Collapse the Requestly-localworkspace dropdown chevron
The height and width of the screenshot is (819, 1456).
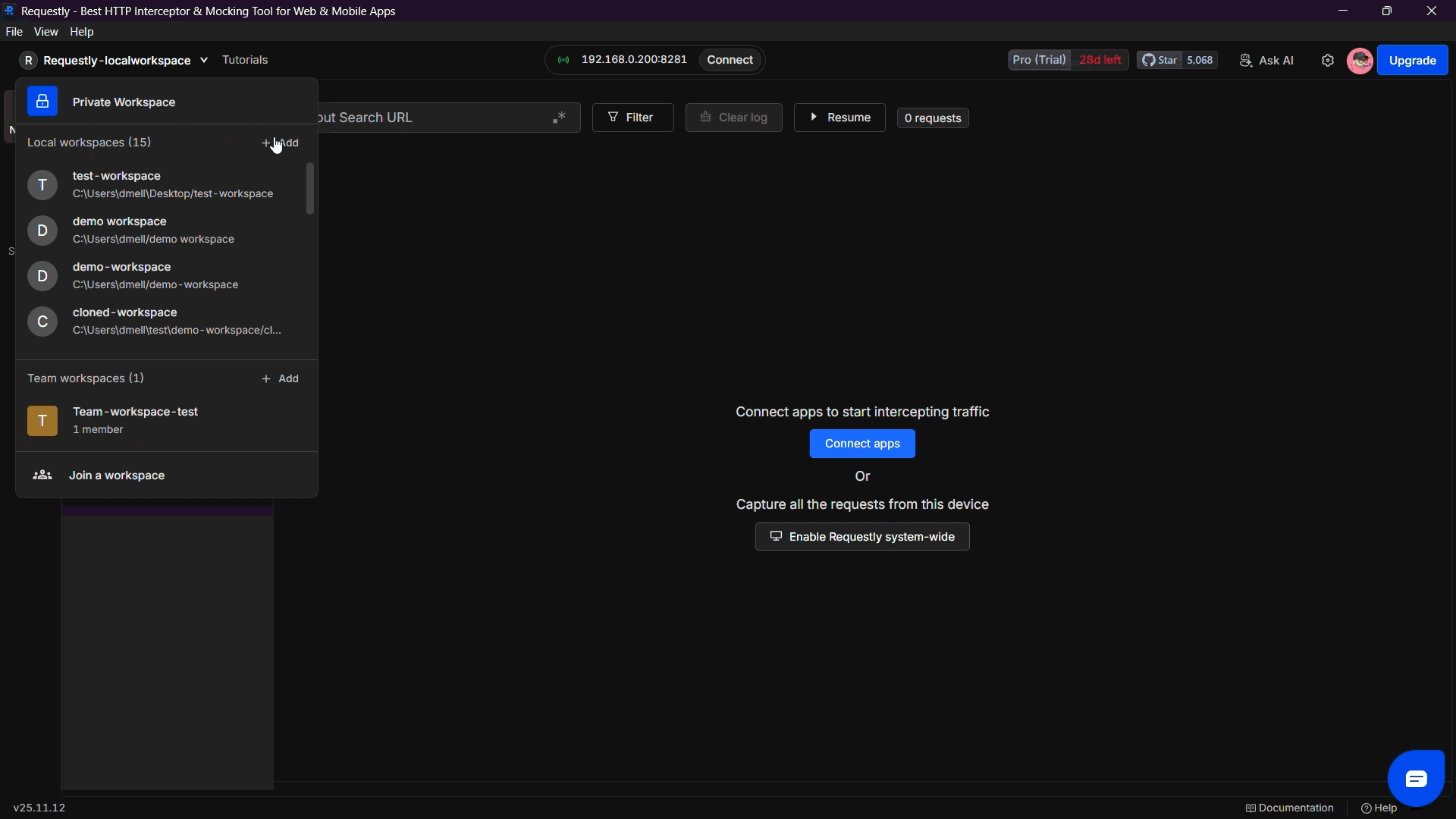(x=204, y=60)
